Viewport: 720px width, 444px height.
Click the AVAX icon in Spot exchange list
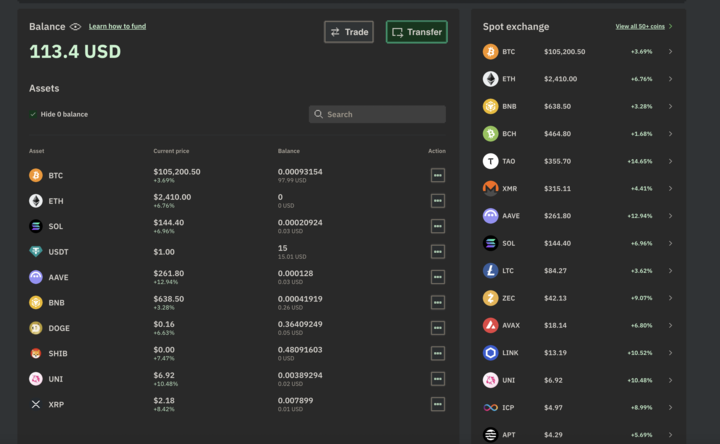tap(490, 325)
